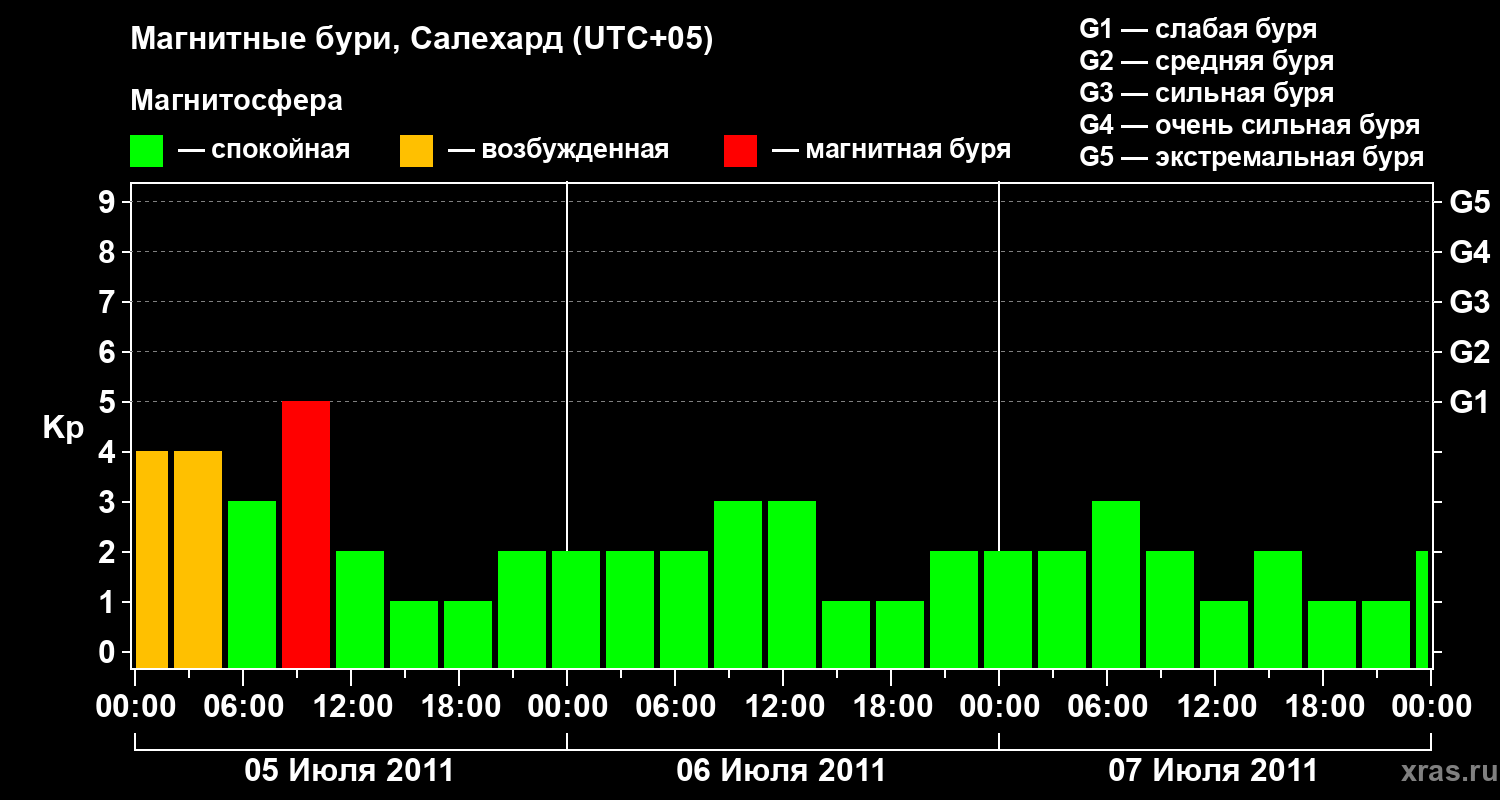
Task: Click the 'G2 — средняя буря' legend line
Action: tap(1207, 61)
